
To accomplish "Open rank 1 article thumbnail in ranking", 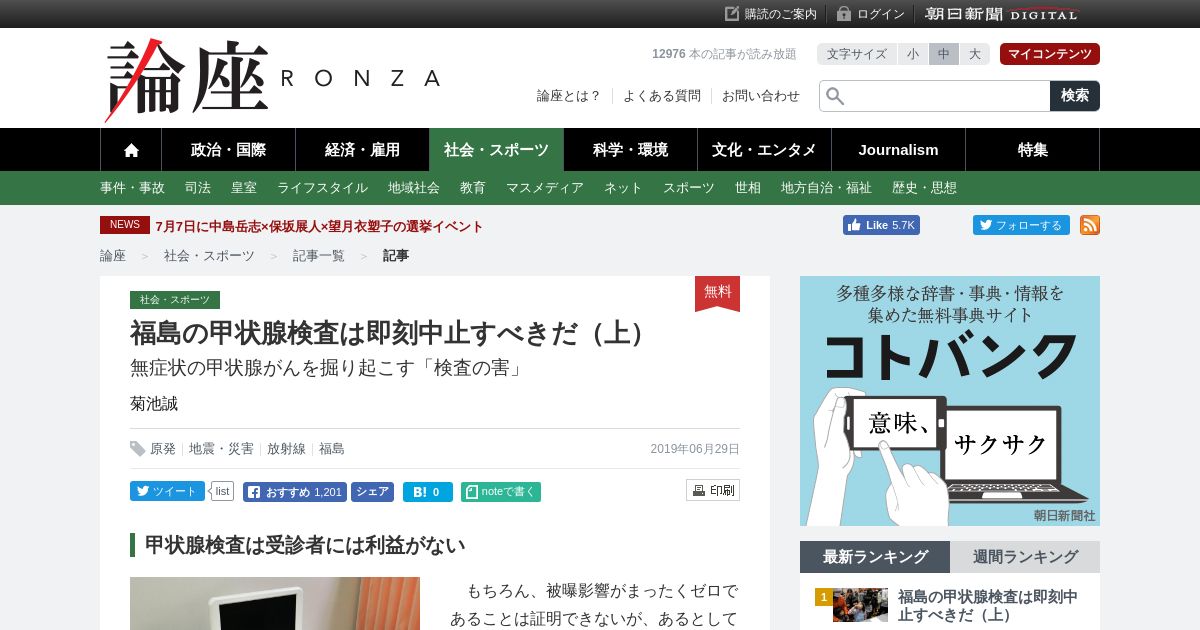I will [860, 605].
